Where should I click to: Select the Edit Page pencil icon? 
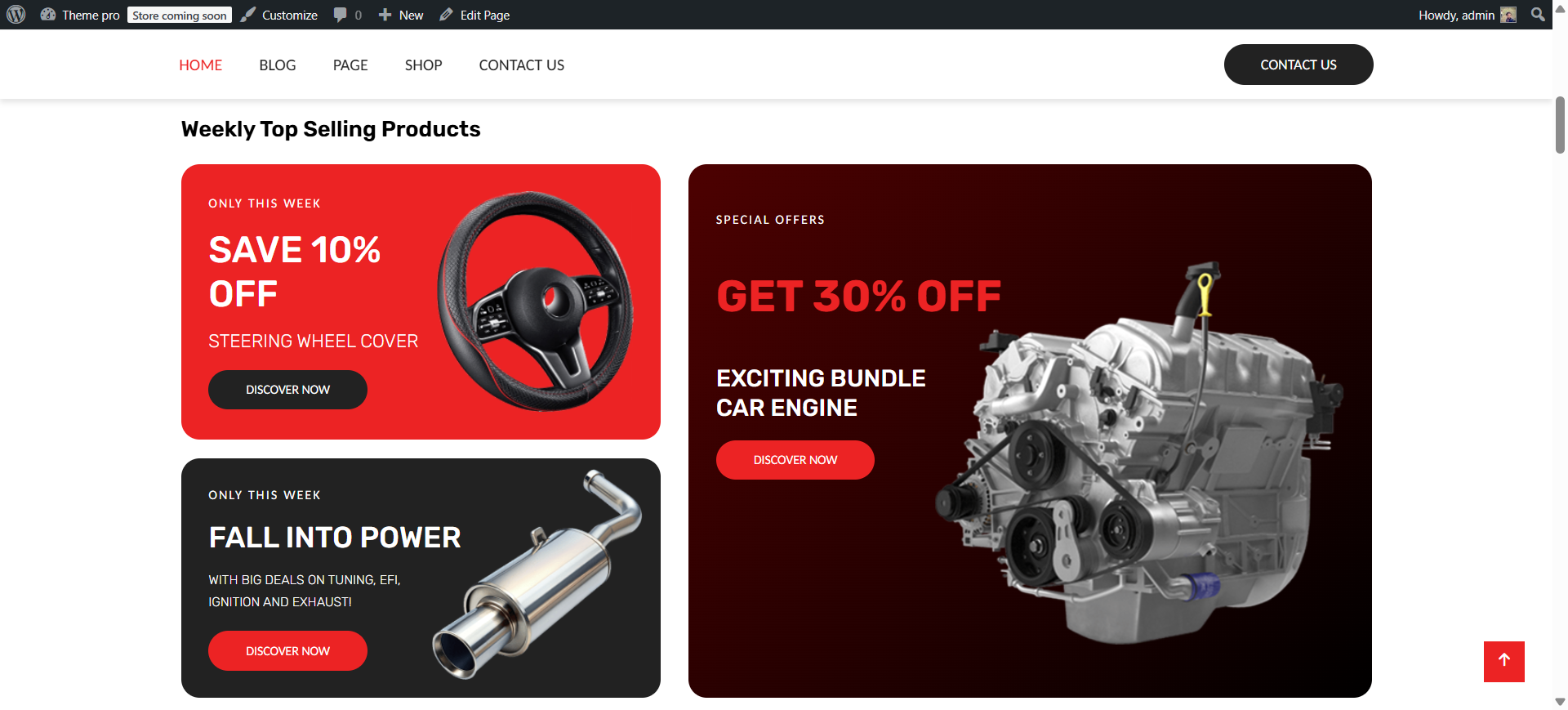tap(446, 15)
